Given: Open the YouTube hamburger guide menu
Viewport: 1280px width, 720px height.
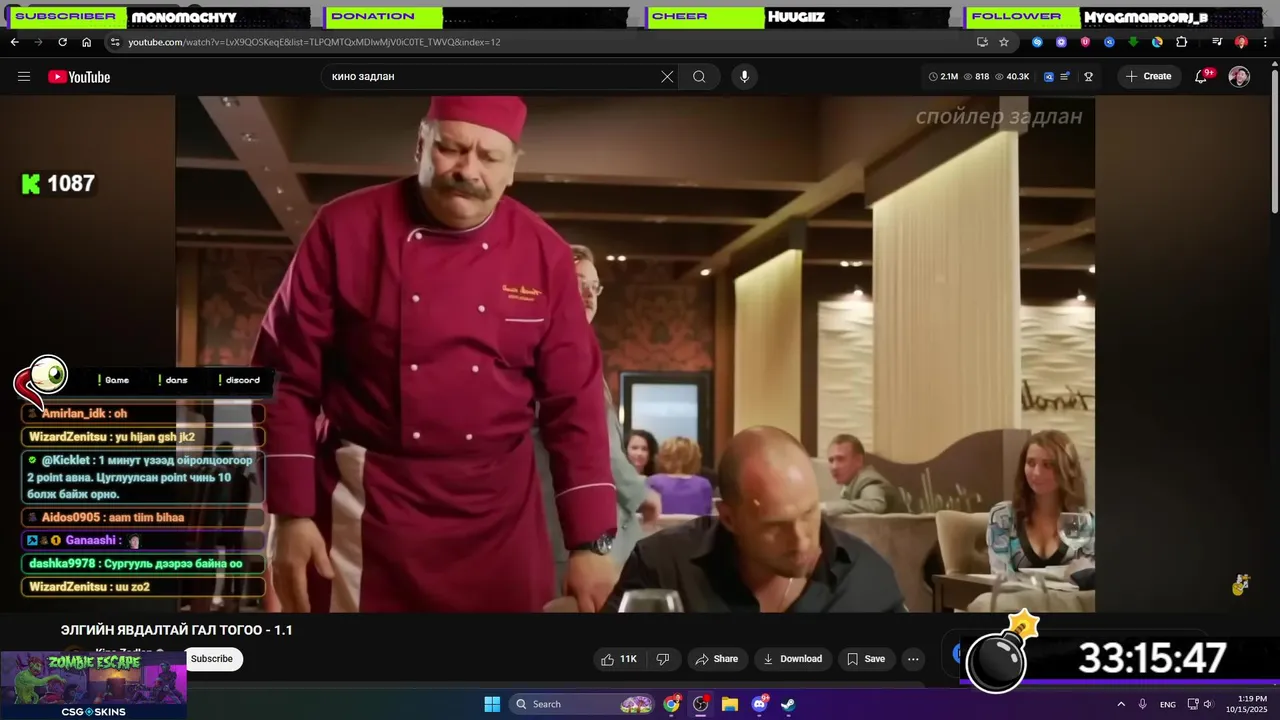Looking at the screenshot, I should coord(24,77).
